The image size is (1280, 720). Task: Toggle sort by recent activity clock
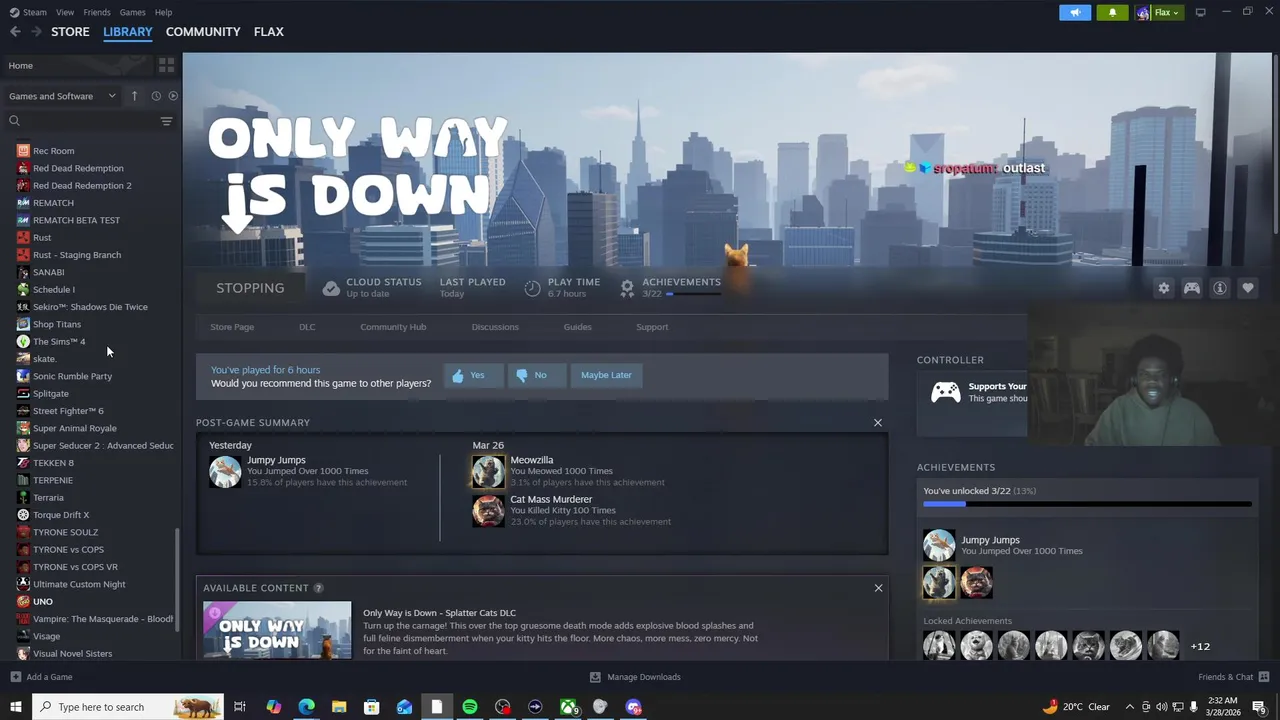click(x=156, y=96)
